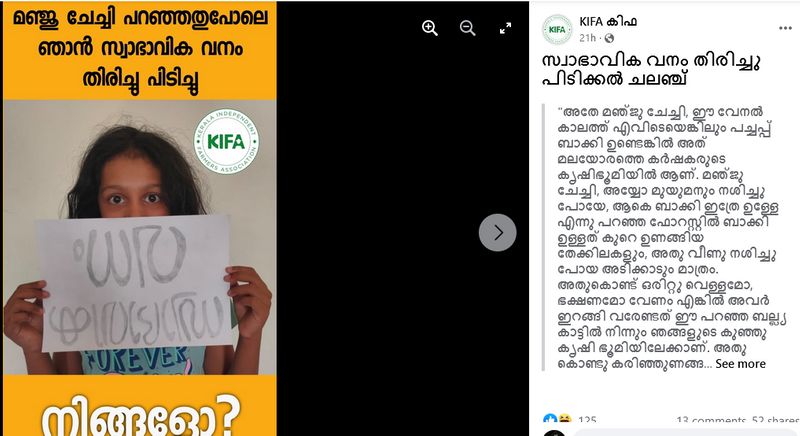Open the post options three-dot menu

[x=785, y=28]
